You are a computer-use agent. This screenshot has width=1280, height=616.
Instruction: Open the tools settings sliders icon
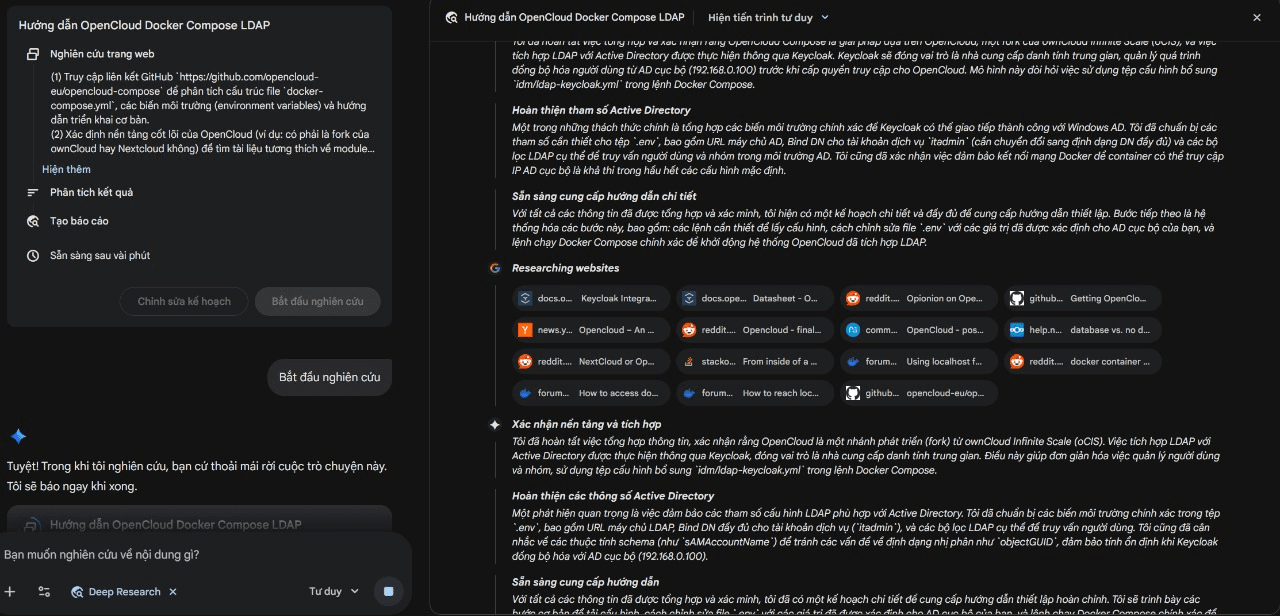pos(44,592)
